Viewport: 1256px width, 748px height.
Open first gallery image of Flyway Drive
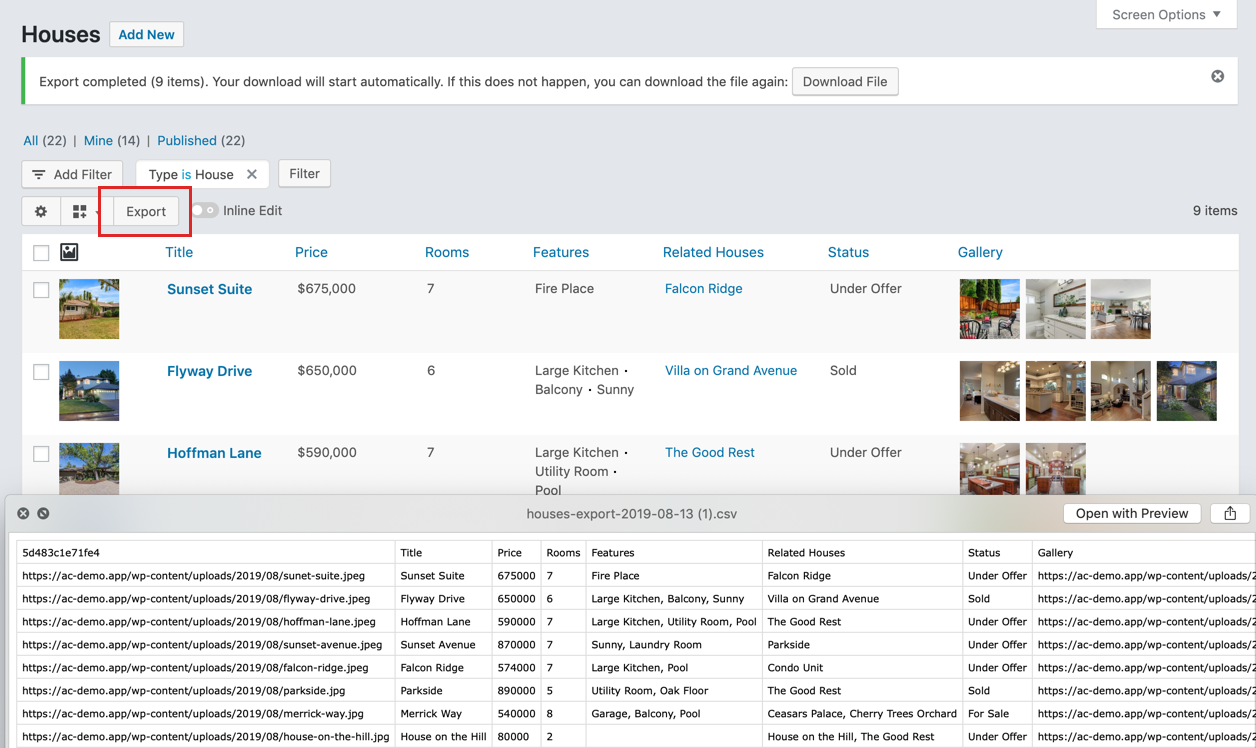pos(990,391)
